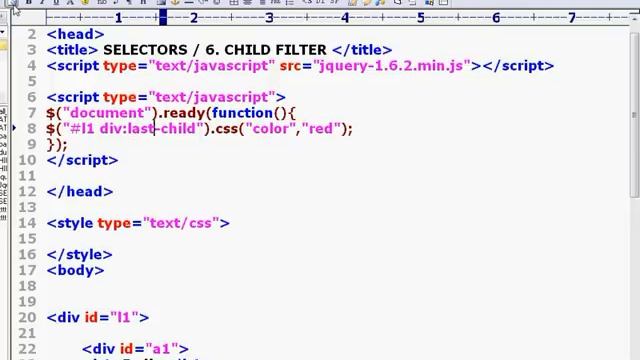This screenshot has width=640, height=360.
Task: Click the current-line arrow marker beside line 8
Action: point(14,128)
